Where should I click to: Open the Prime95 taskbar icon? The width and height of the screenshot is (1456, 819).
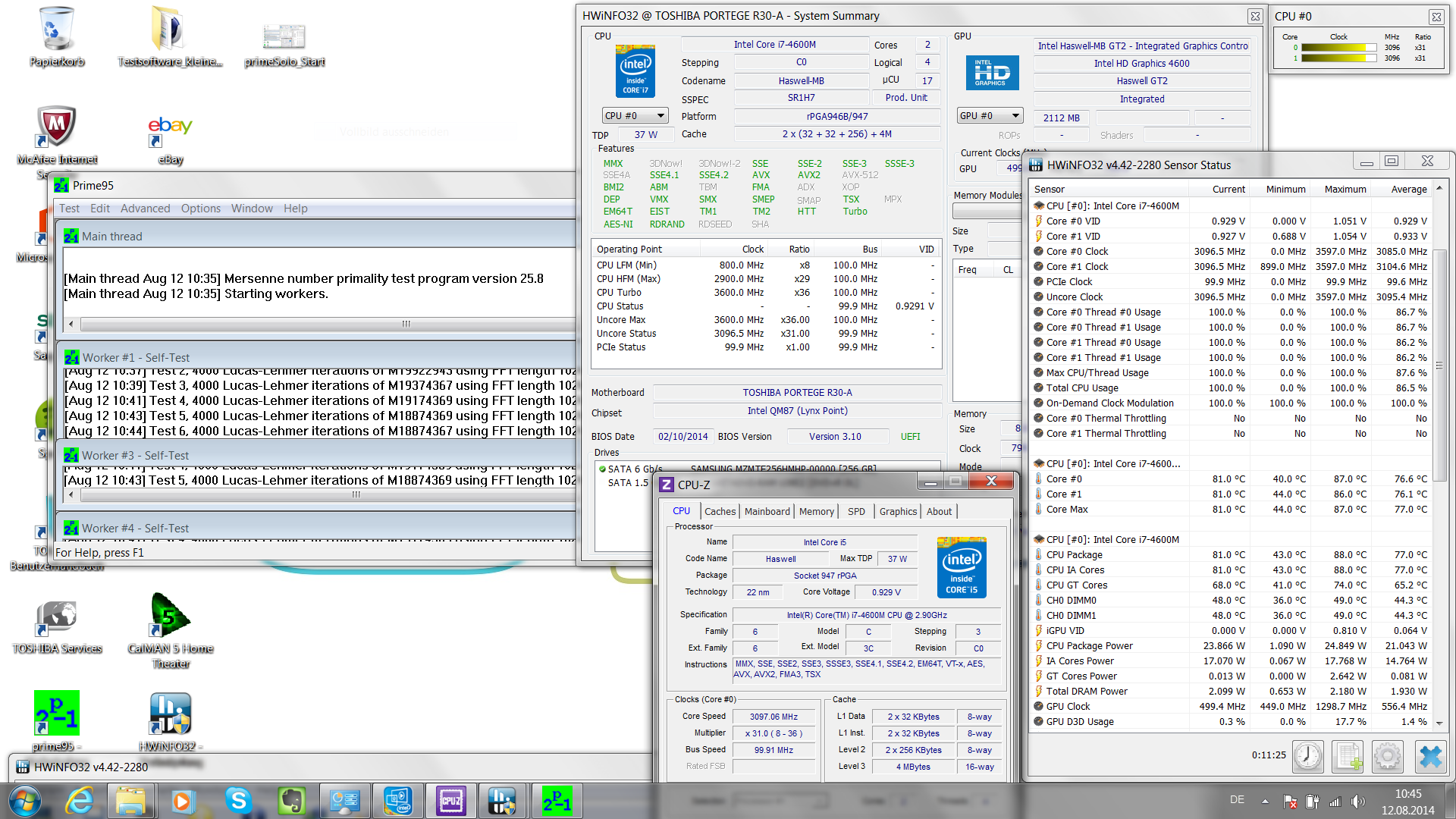[557, 801]
